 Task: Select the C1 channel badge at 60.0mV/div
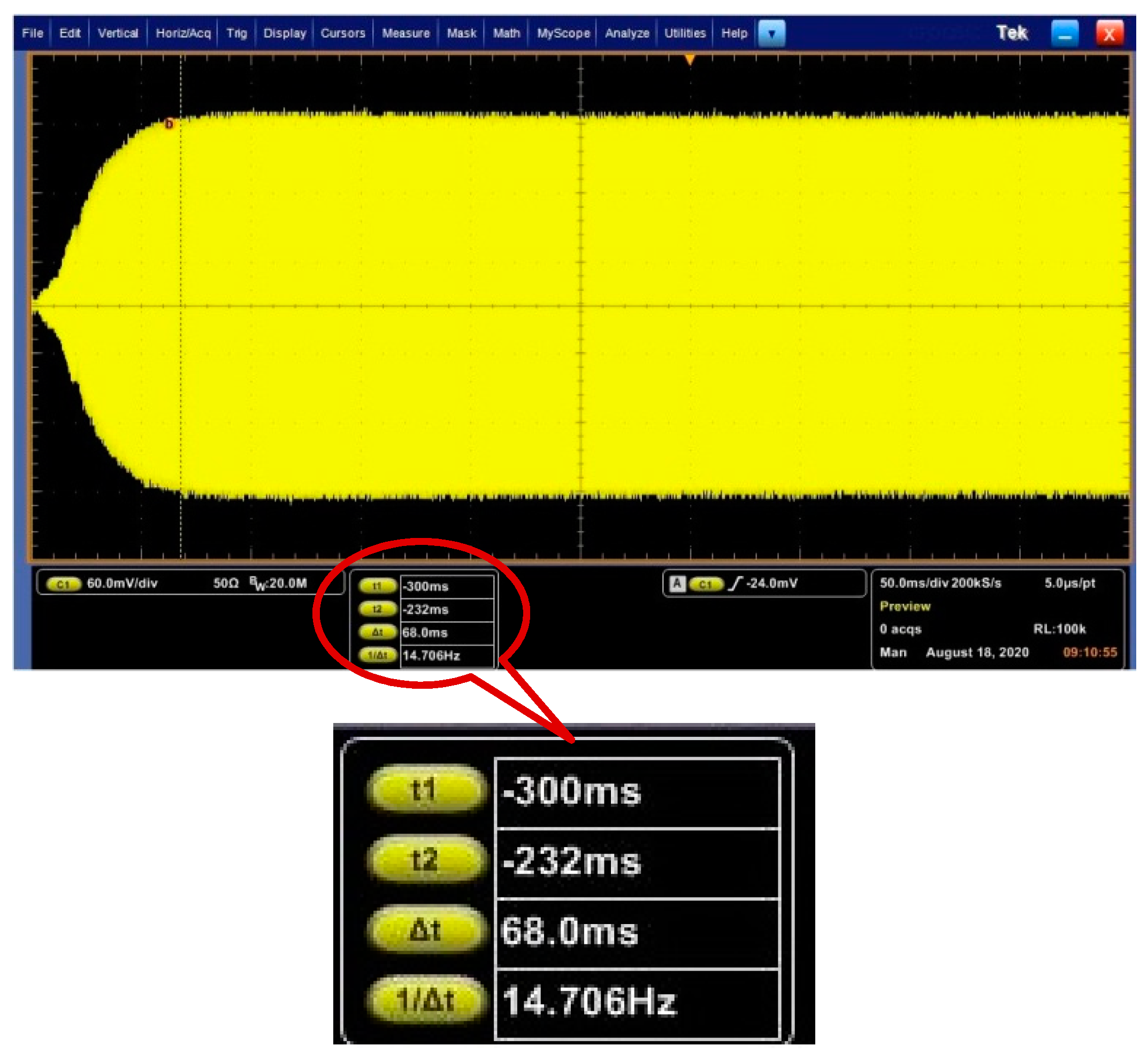63,584
